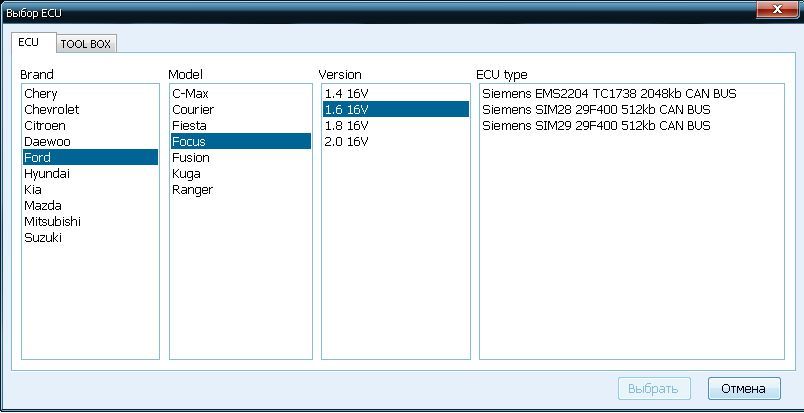Click the highlighted Focus model
This screenshot has width=804, height=413.
tap(241, 141)
